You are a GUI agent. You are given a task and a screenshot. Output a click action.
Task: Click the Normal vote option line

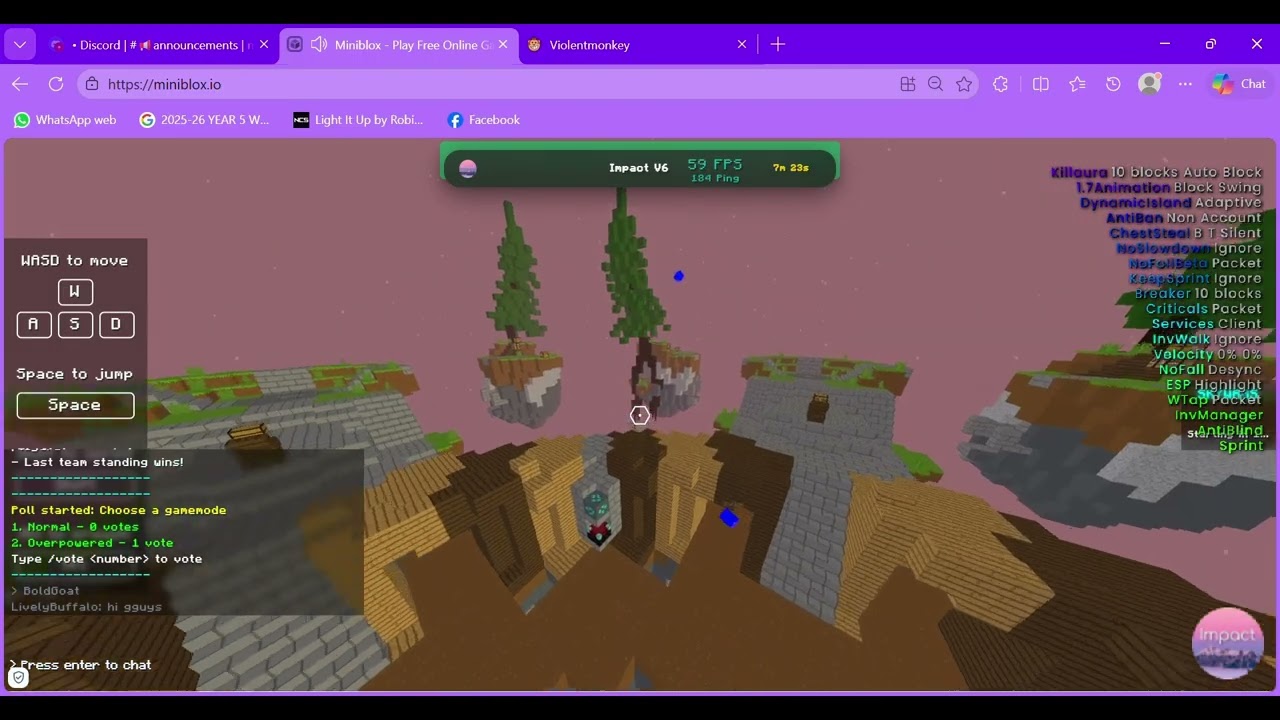click(x=75, y=527)
